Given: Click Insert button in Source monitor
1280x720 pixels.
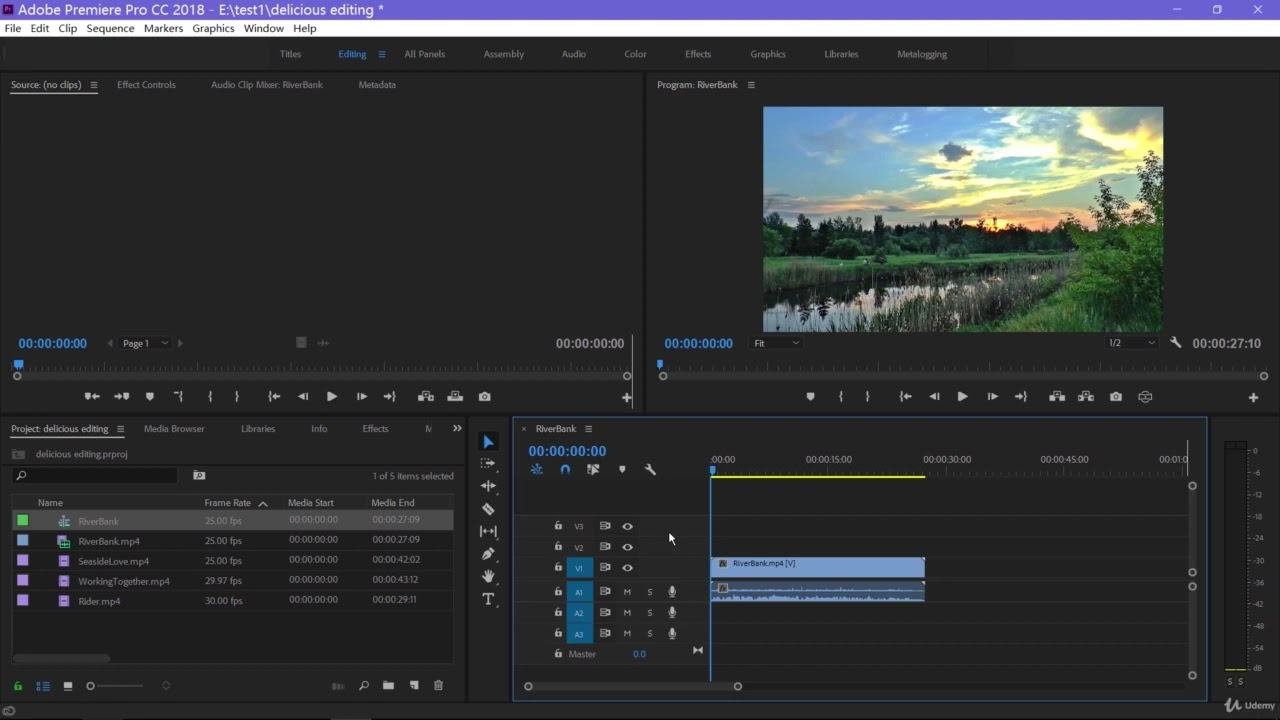Looking at the screenshot, I should [426, 397].
